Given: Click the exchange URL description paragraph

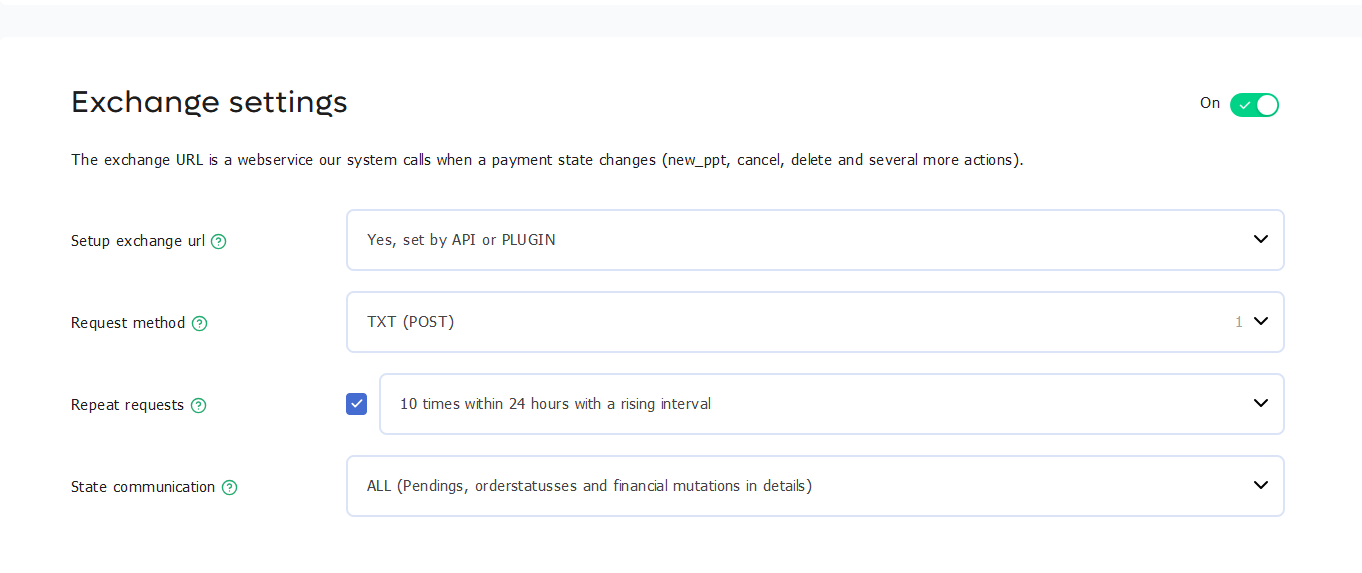Looking at the screenshot, I should pyautogui.click(x=547, y=160).
